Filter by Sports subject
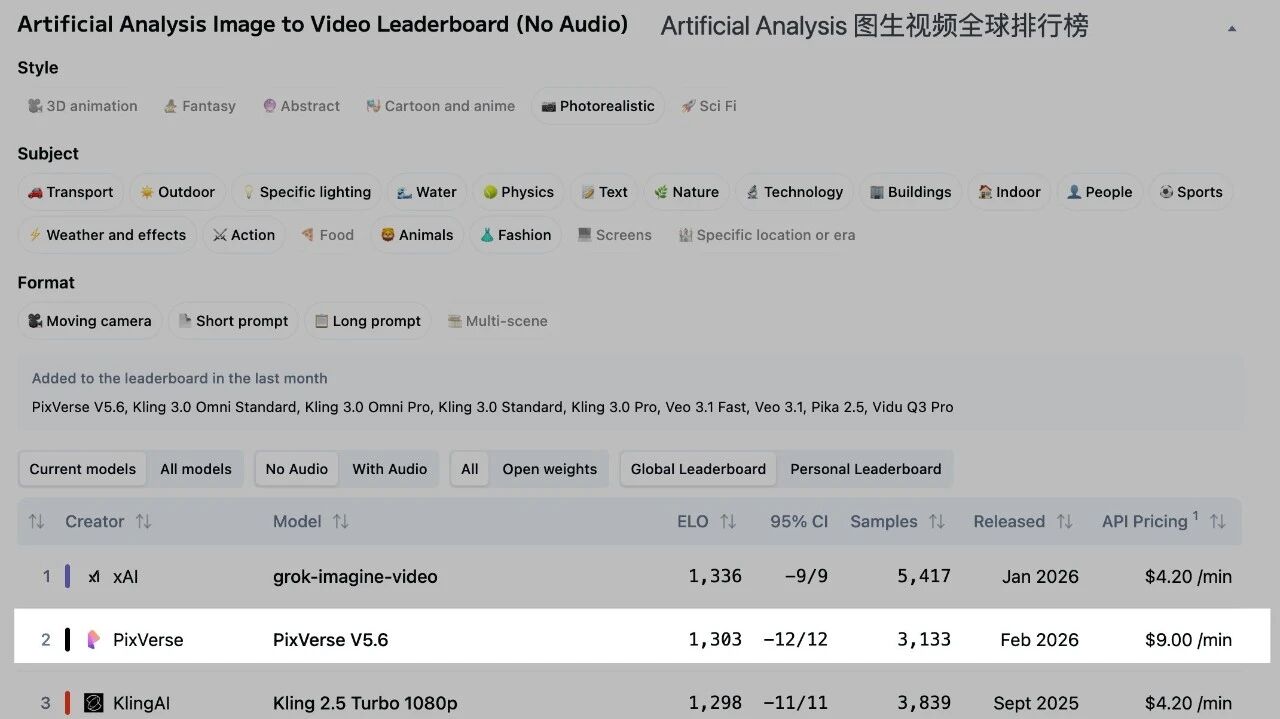This screenshot has height=719, width=1280. pyautogui.click(x=1190, y=192)
